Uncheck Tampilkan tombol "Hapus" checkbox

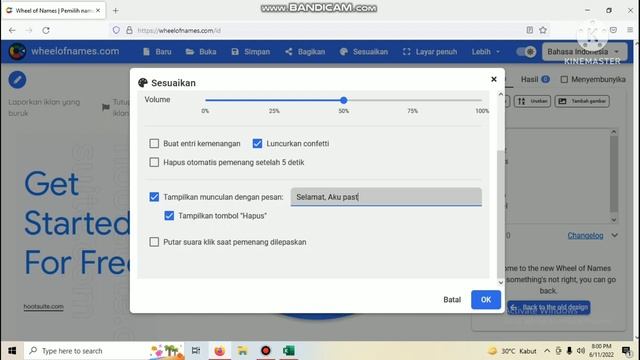pyautogui.click(x=169, y=216)
